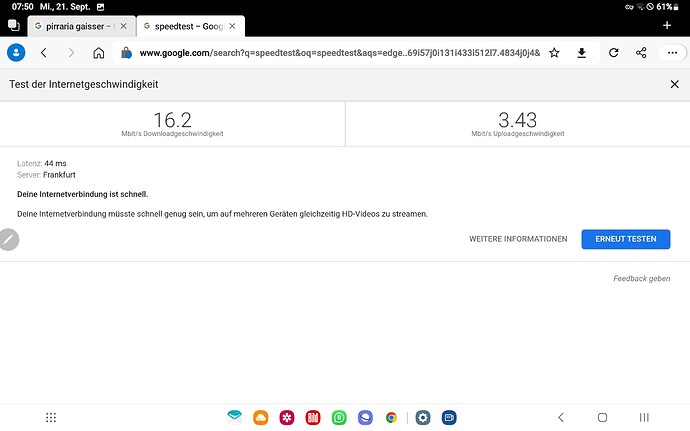
Task: Open downloads via the download icon
Action: click(582, 53)
